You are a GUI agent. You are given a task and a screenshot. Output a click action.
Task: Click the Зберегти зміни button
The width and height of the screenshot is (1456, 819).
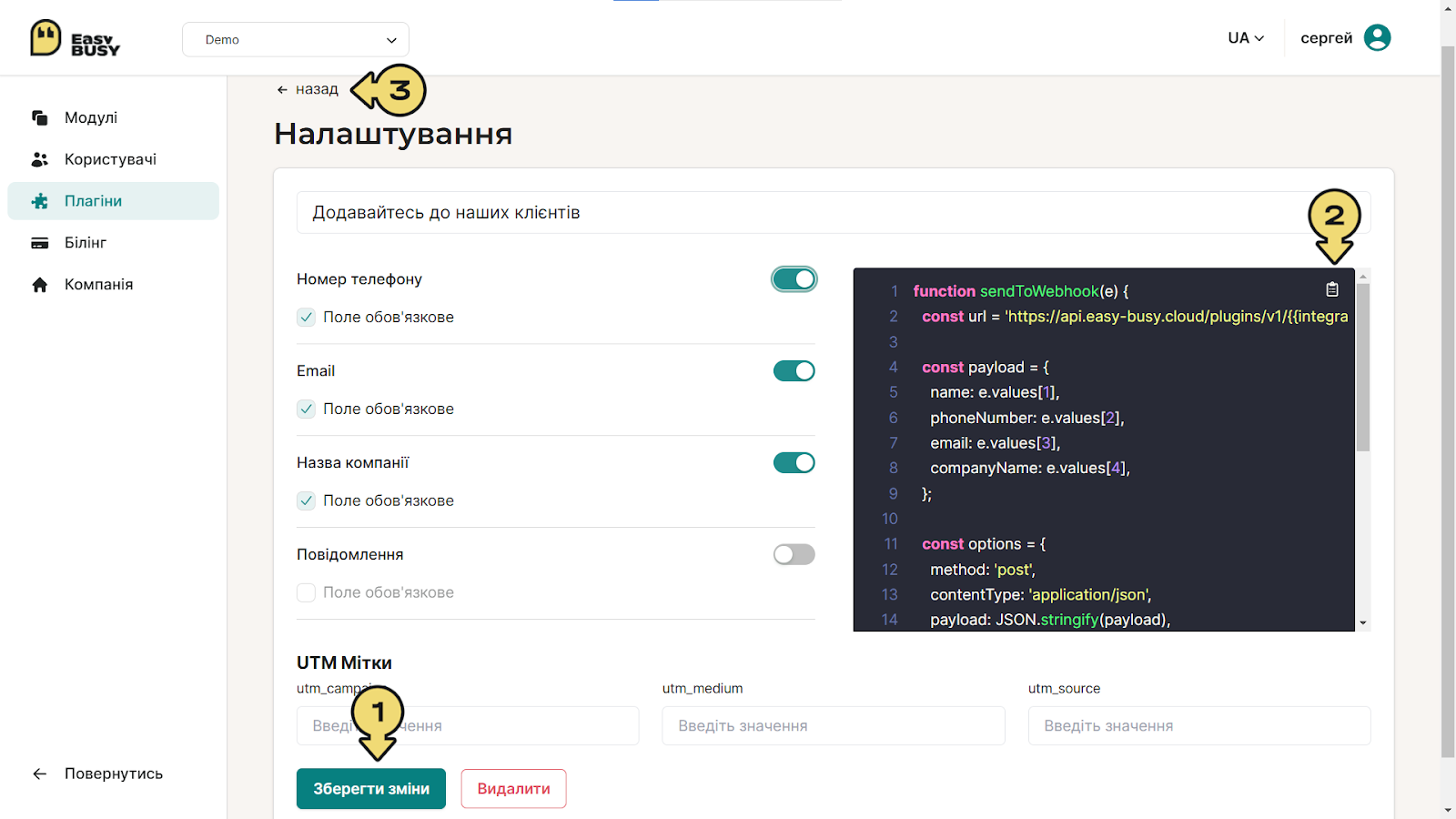click(x=371, y=789)
